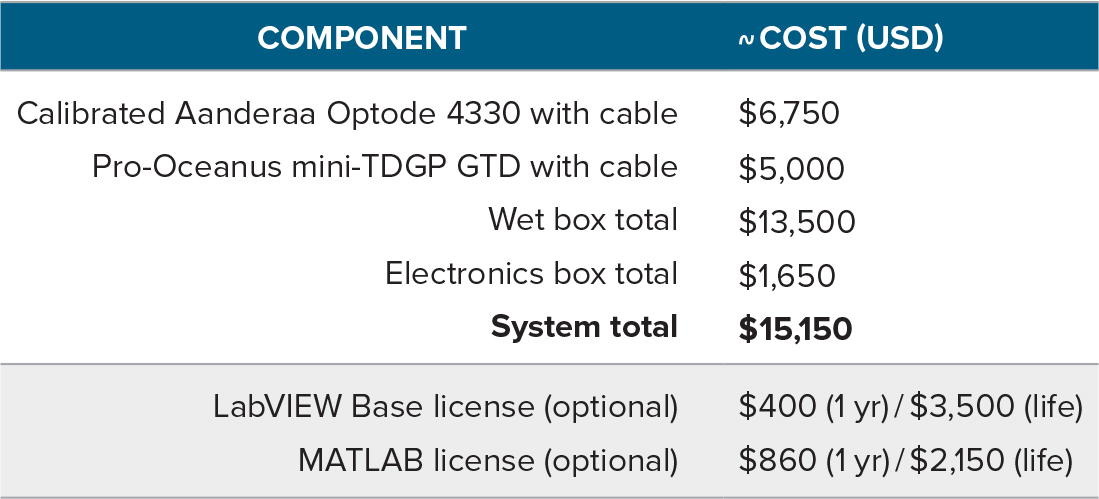Select the MATLAB license (optional) label
Screen dimensions: 1099x499
coord(488,461)
